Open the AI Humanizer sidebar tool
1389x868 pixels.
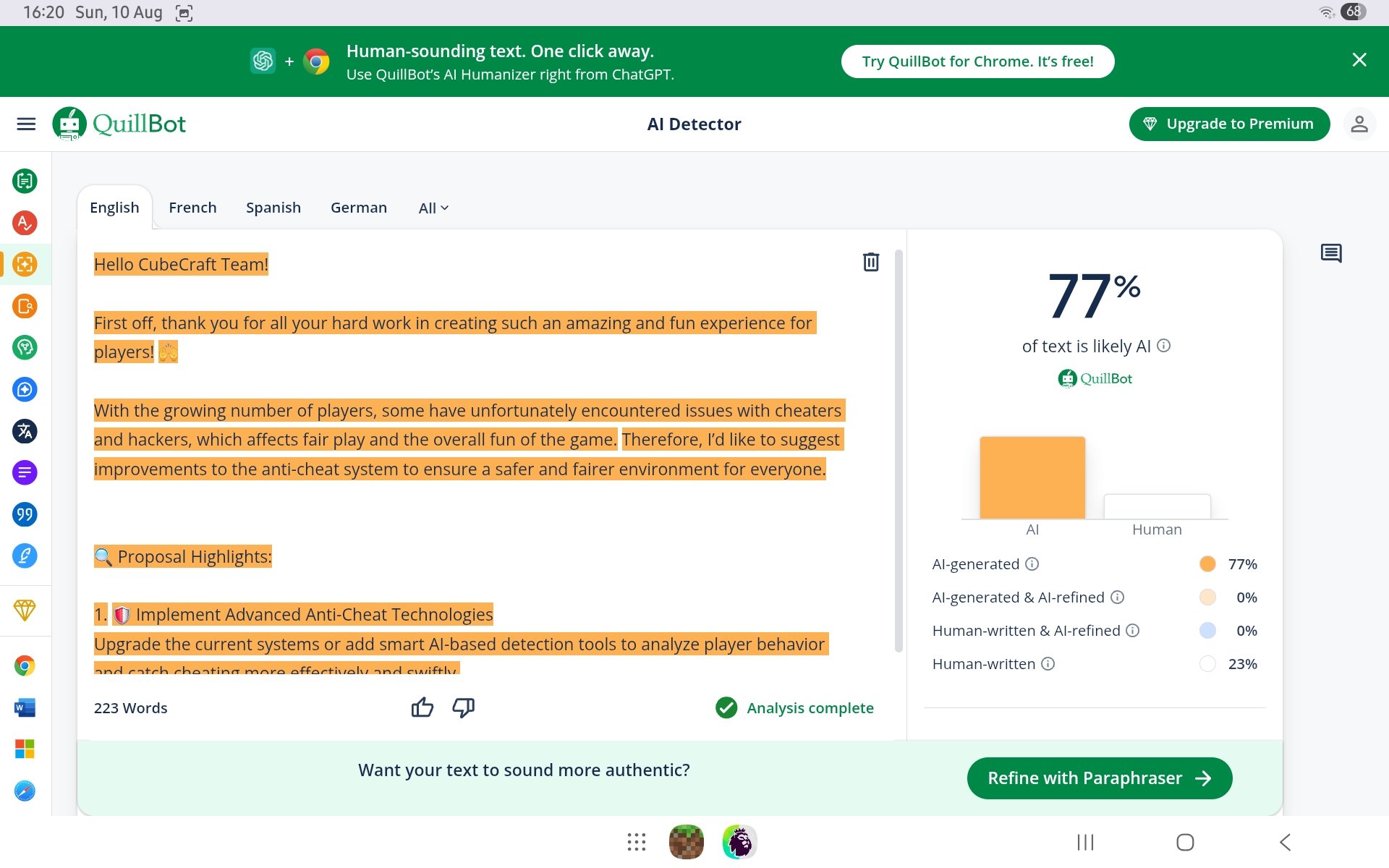(25, 348)
